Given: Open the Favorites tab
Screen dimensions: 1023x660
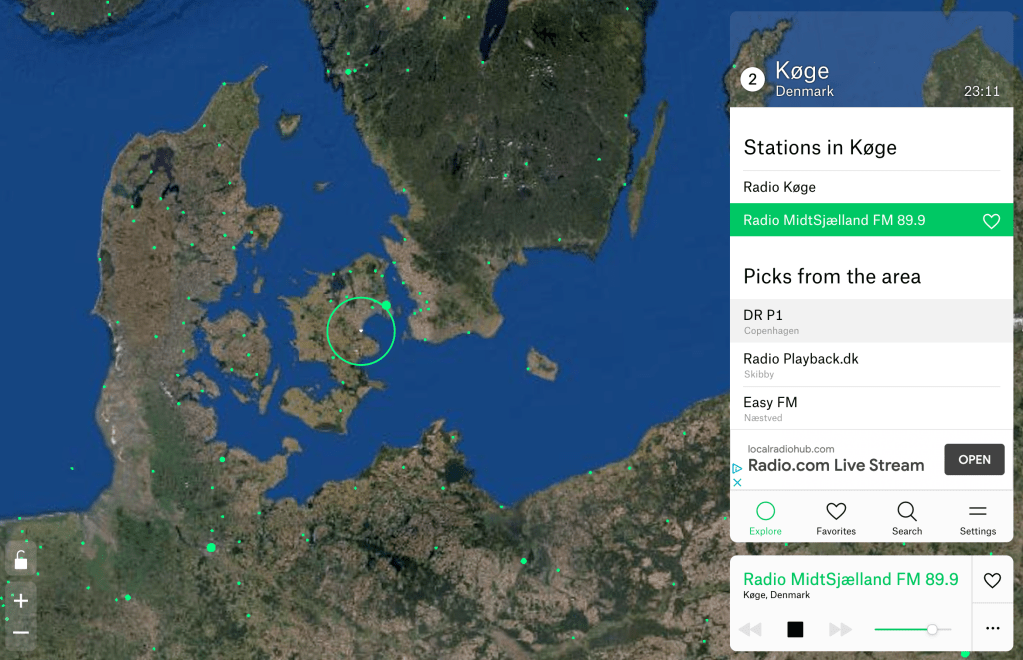Looking at the screenshot, I should pos(836,518).
